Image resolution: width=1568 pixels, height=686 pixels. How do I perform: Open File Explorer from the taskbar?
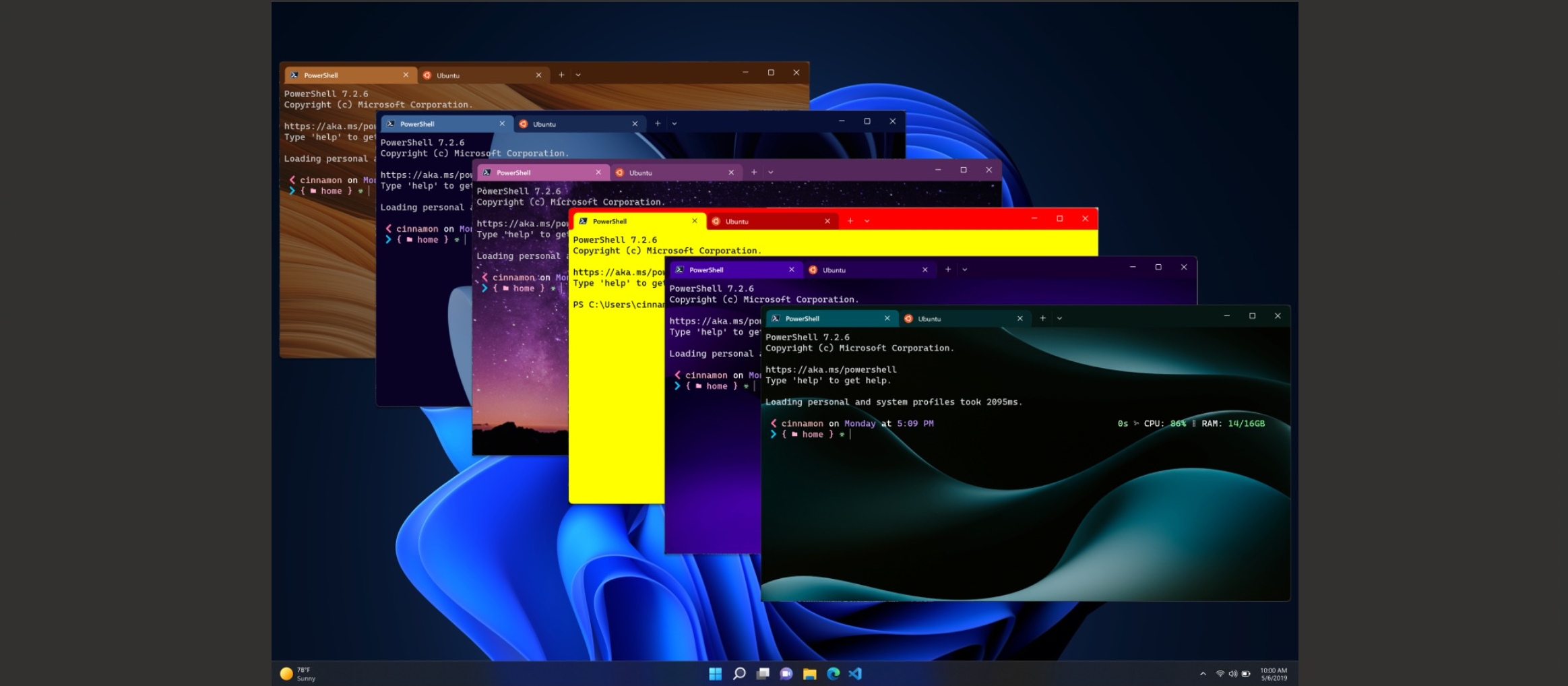(x=808, y=673)
